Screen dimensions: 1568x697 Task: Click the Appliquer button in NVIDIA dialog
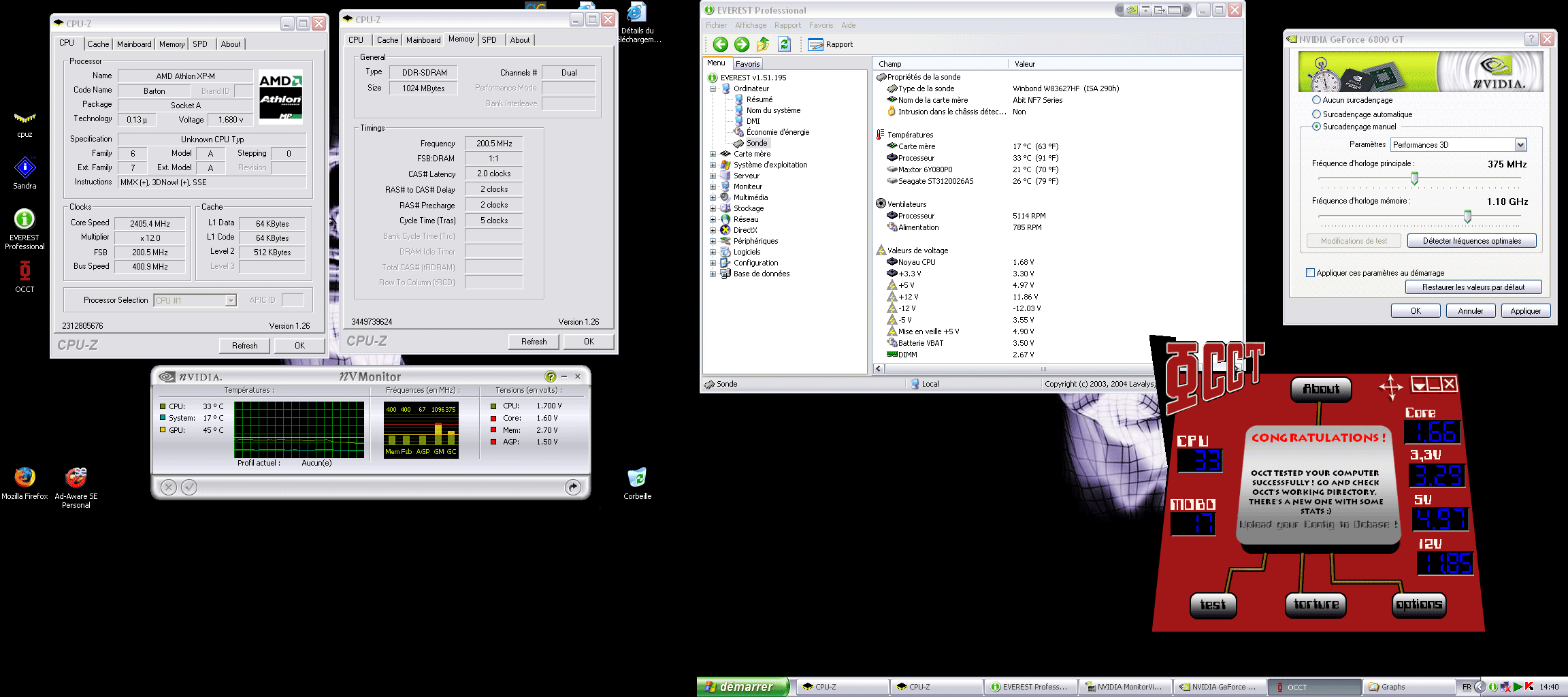coord(1525,311)
